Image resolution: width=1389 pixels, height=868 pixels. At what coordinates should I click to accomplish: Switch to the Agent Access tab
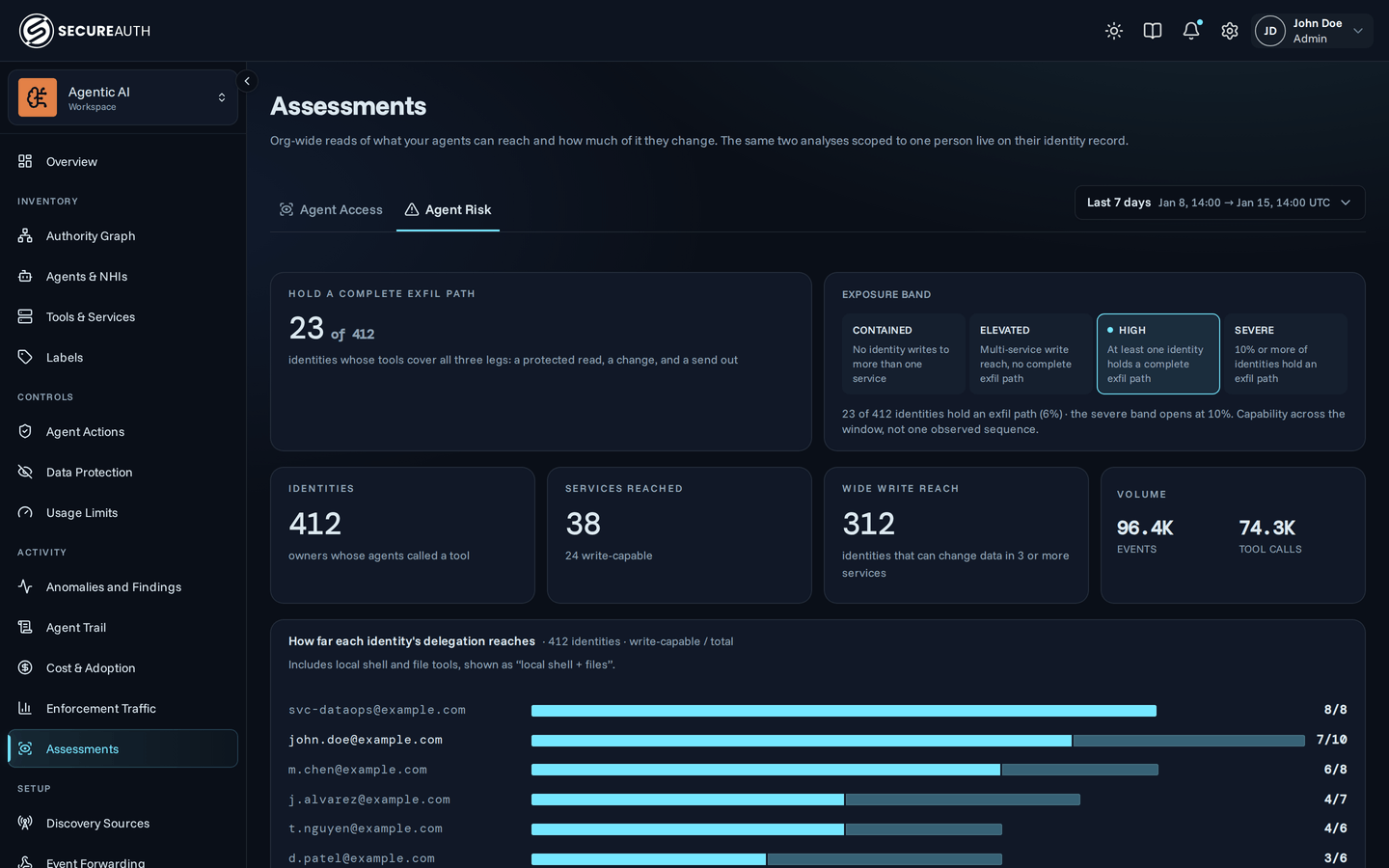[331, 209]
